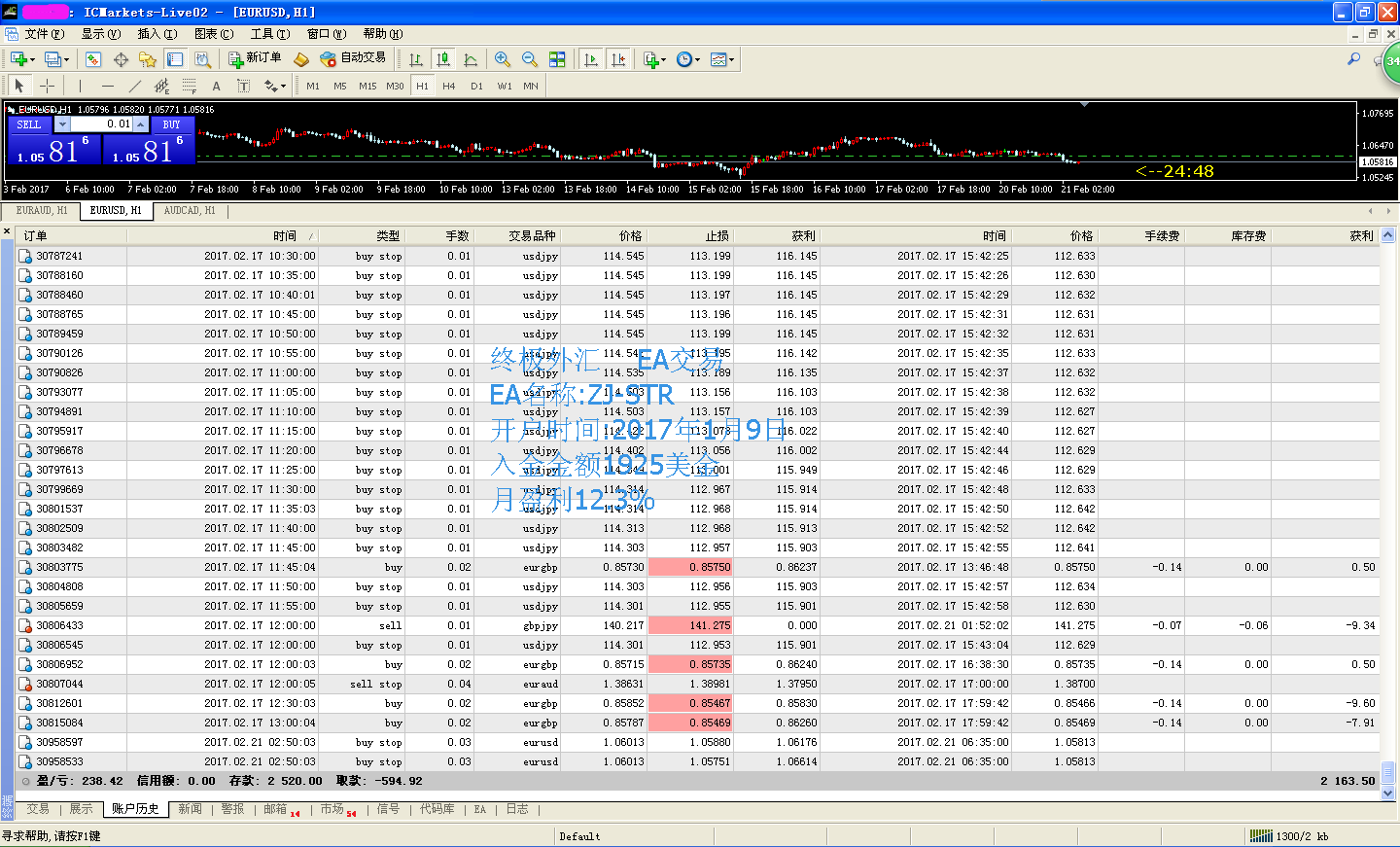The height and width of the screenshot is (847, 1400).
Task: Decrease lot volume with down arrow
Action: (x=62, y=124)
